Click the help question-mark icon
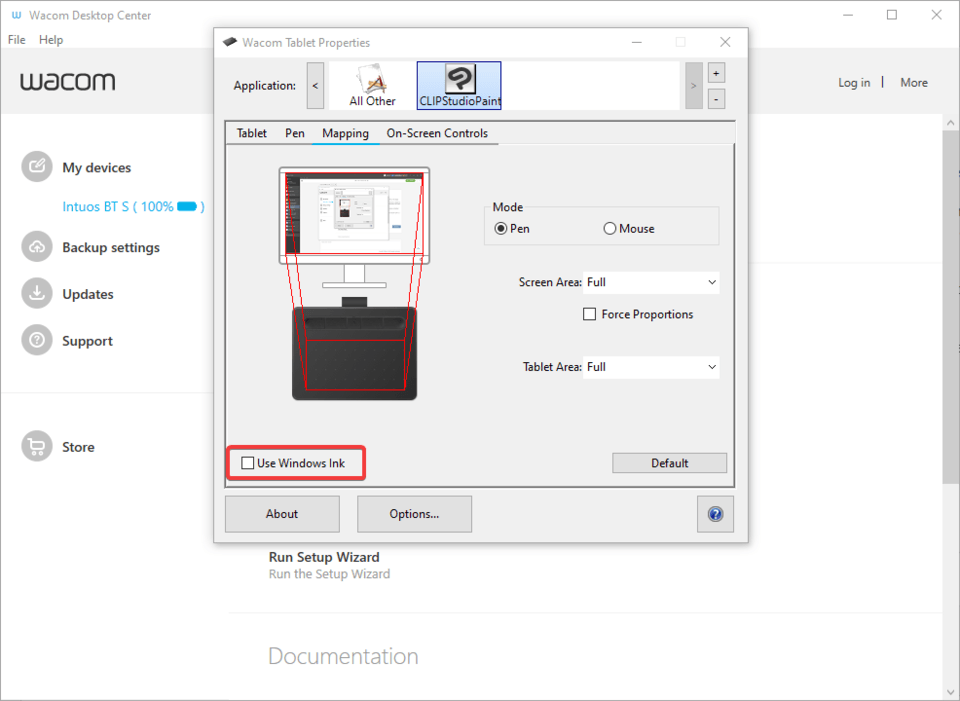 [715, 513]
